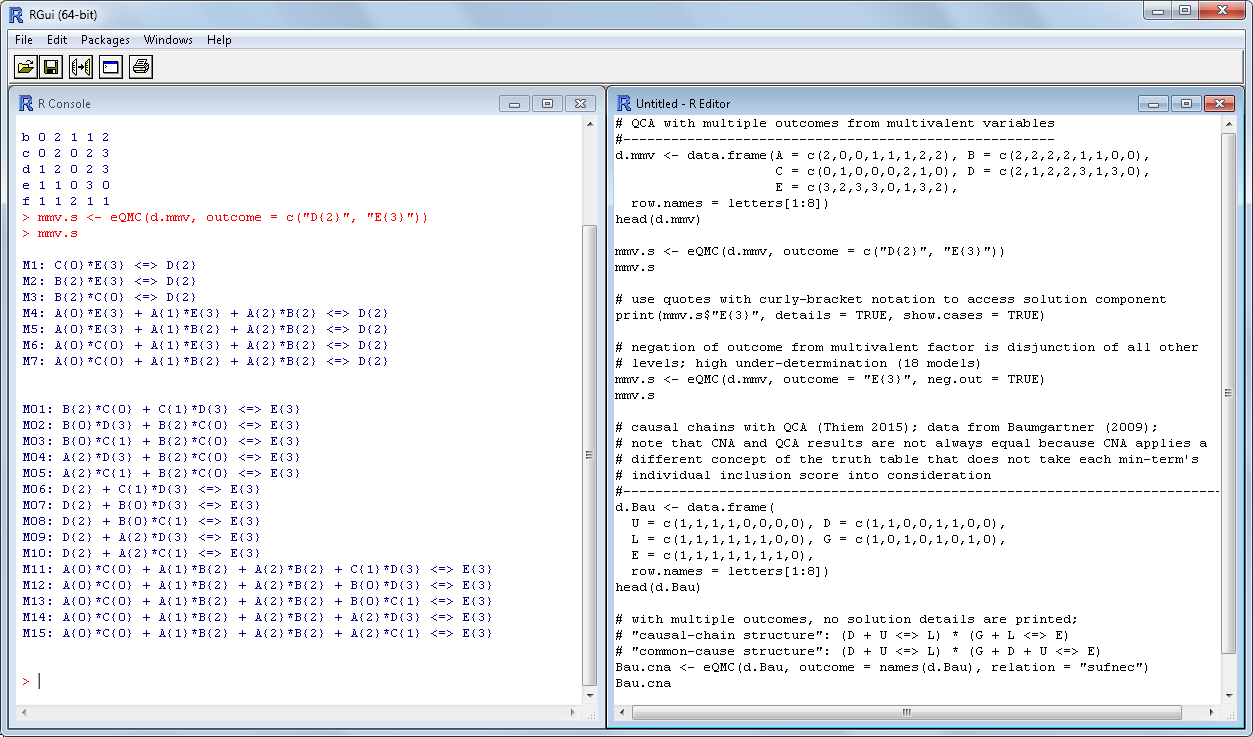Click the R Console vertical scrollbar thumb
This screenshot has width=1253, height=737.
coord(589,455)
